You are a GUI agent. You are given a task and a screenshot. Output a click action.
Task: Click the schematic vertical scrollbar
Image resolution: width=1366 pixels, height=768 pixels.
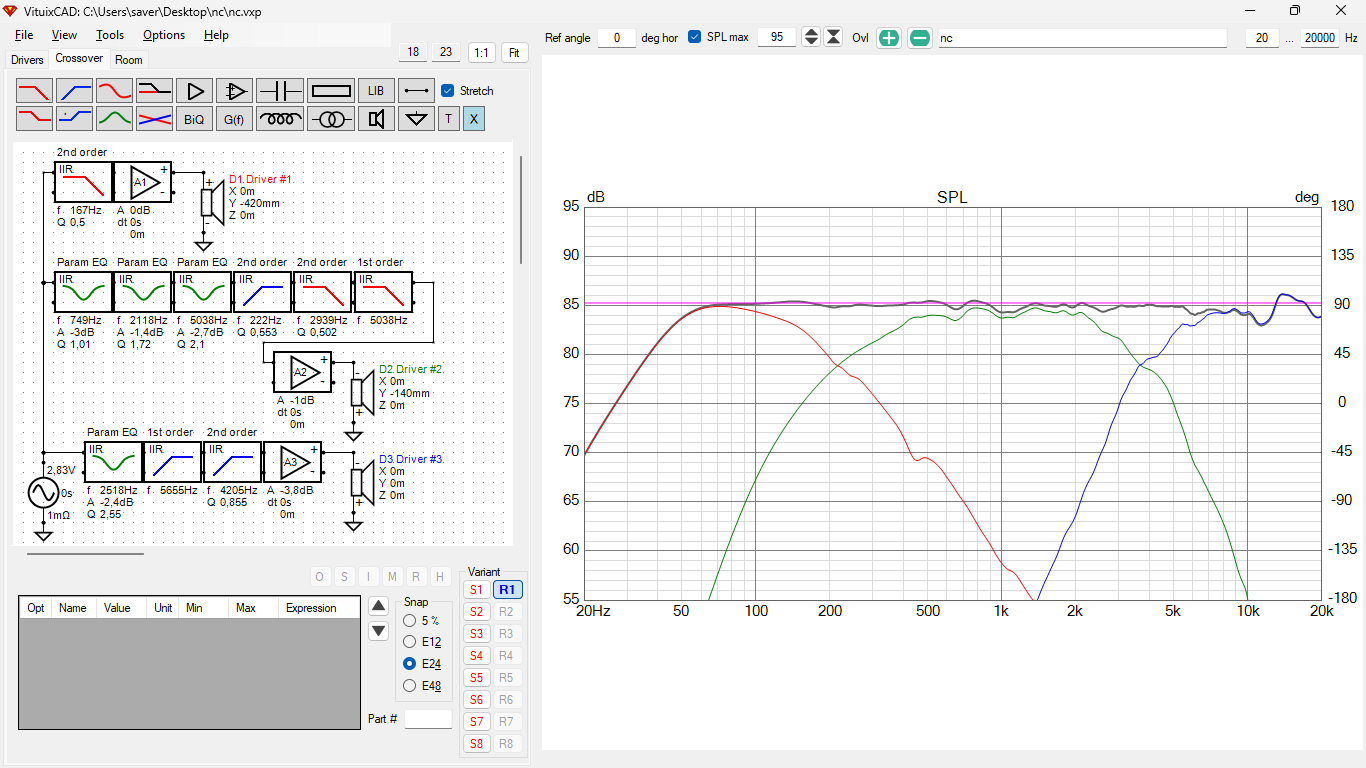(520, 210)
